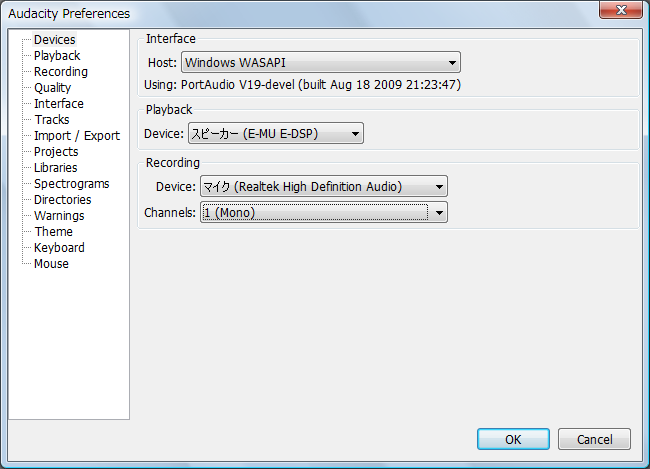Select Tracks in the category list
Screen dimensions: 650x469
pos(51,120)
